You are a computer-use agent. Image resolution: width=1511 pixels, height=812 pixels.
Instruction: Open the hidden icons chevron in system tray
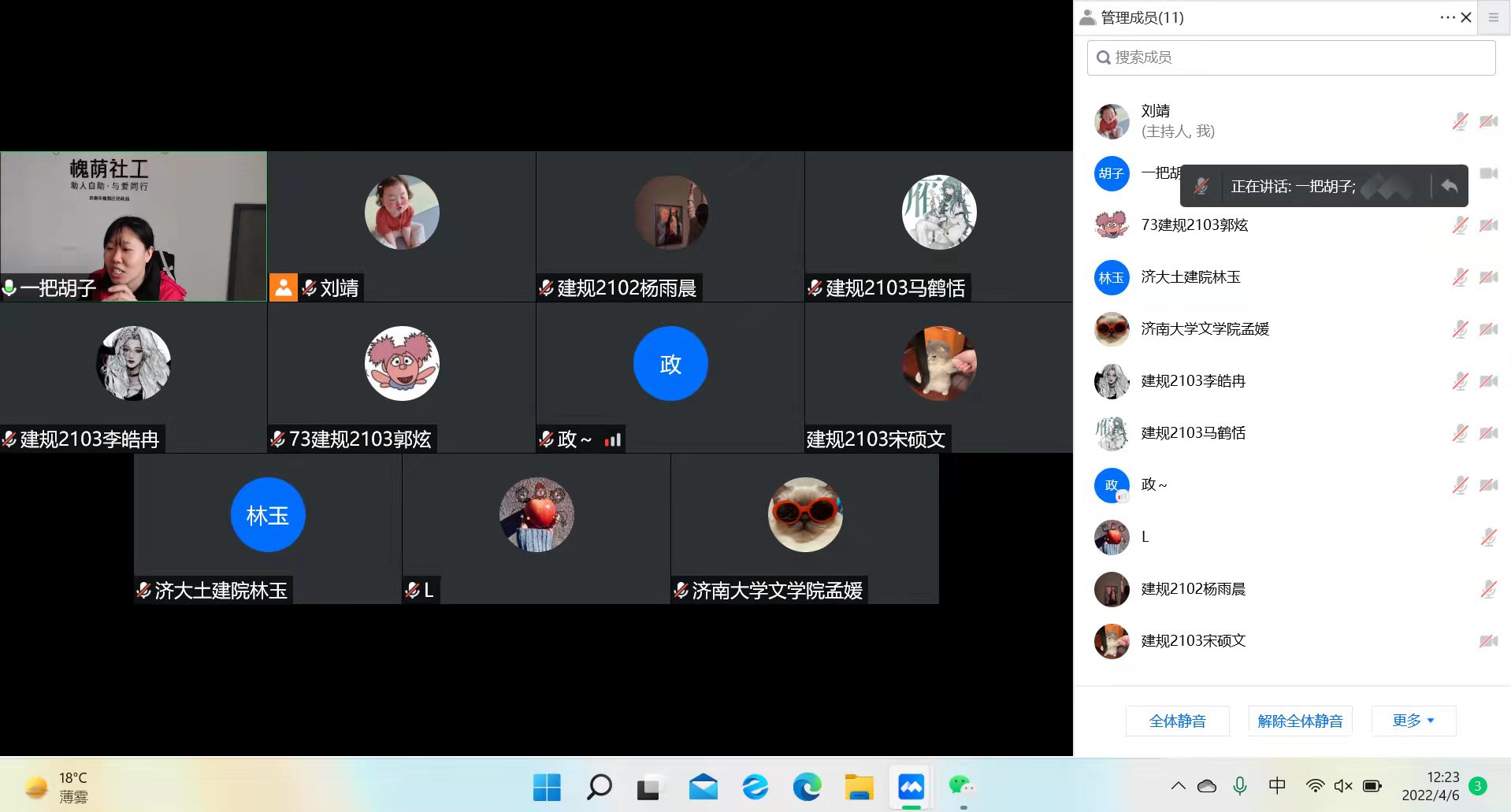[1177, 785]
